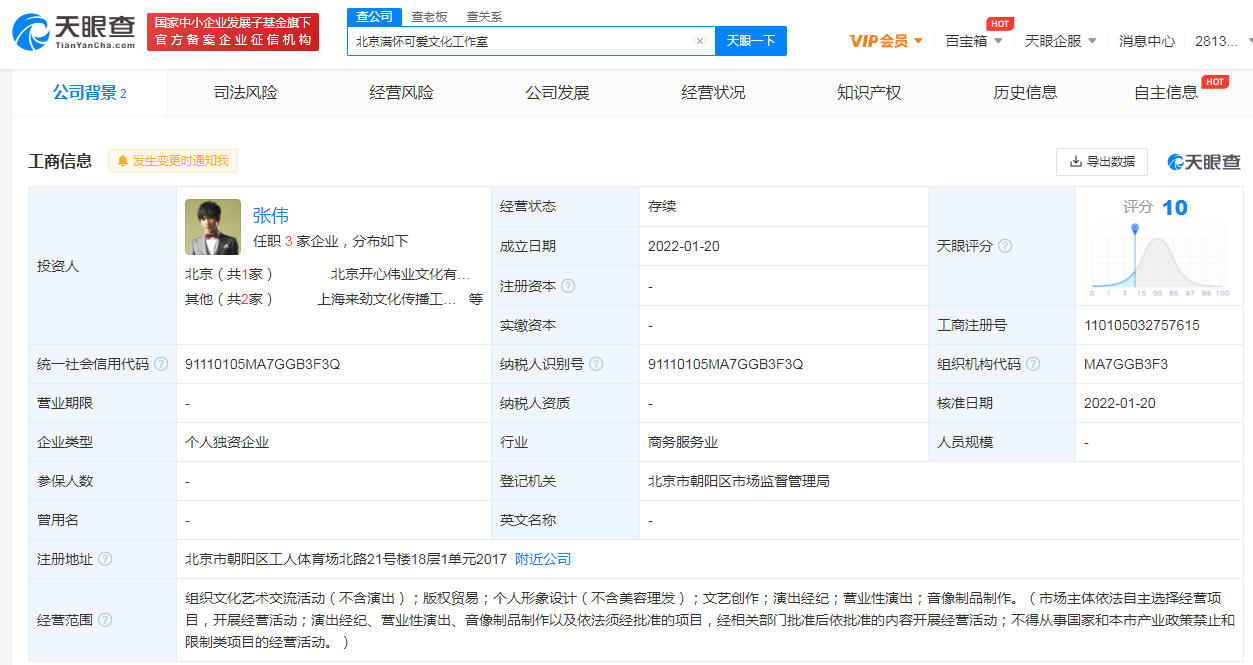1253x665 pixels.
Task: Click help icon beside 经营范围
Action: coord(105,620)
